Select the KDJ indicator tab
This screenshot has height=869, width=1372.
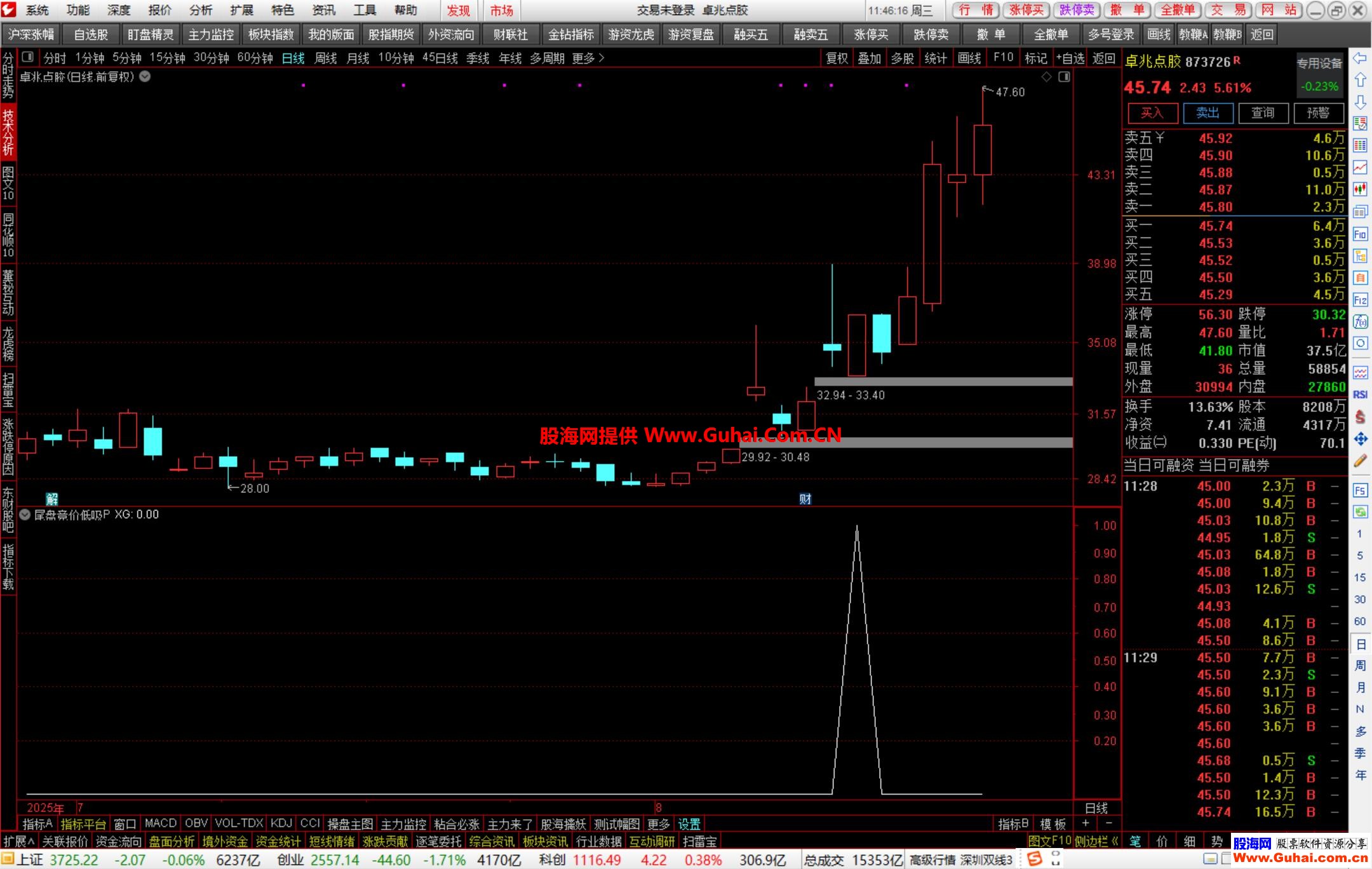[281, 823]
